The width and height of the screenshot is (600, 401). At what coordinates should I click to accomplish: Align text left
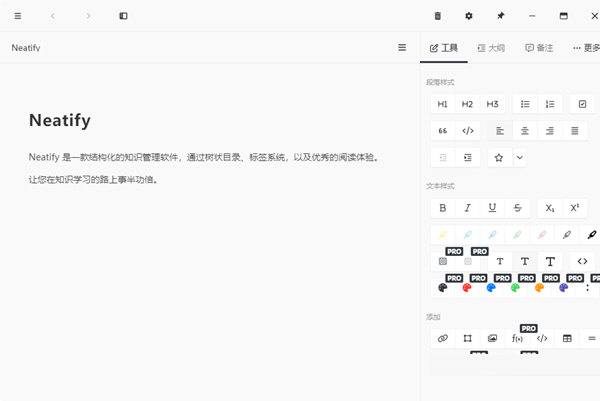pyautogui.click(x=500, y=131)
